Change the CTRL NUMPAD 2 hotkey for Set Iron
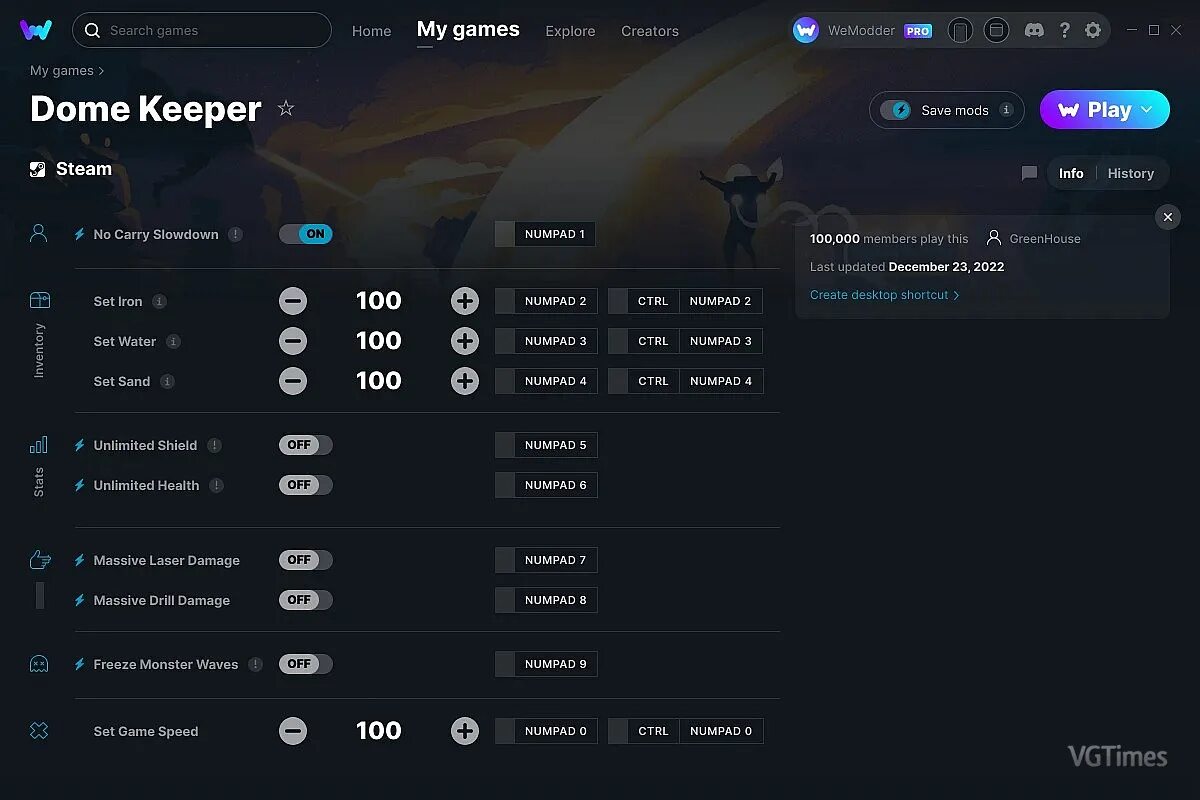This screenshot has width=1200, height=800. (x=685, y=301)
